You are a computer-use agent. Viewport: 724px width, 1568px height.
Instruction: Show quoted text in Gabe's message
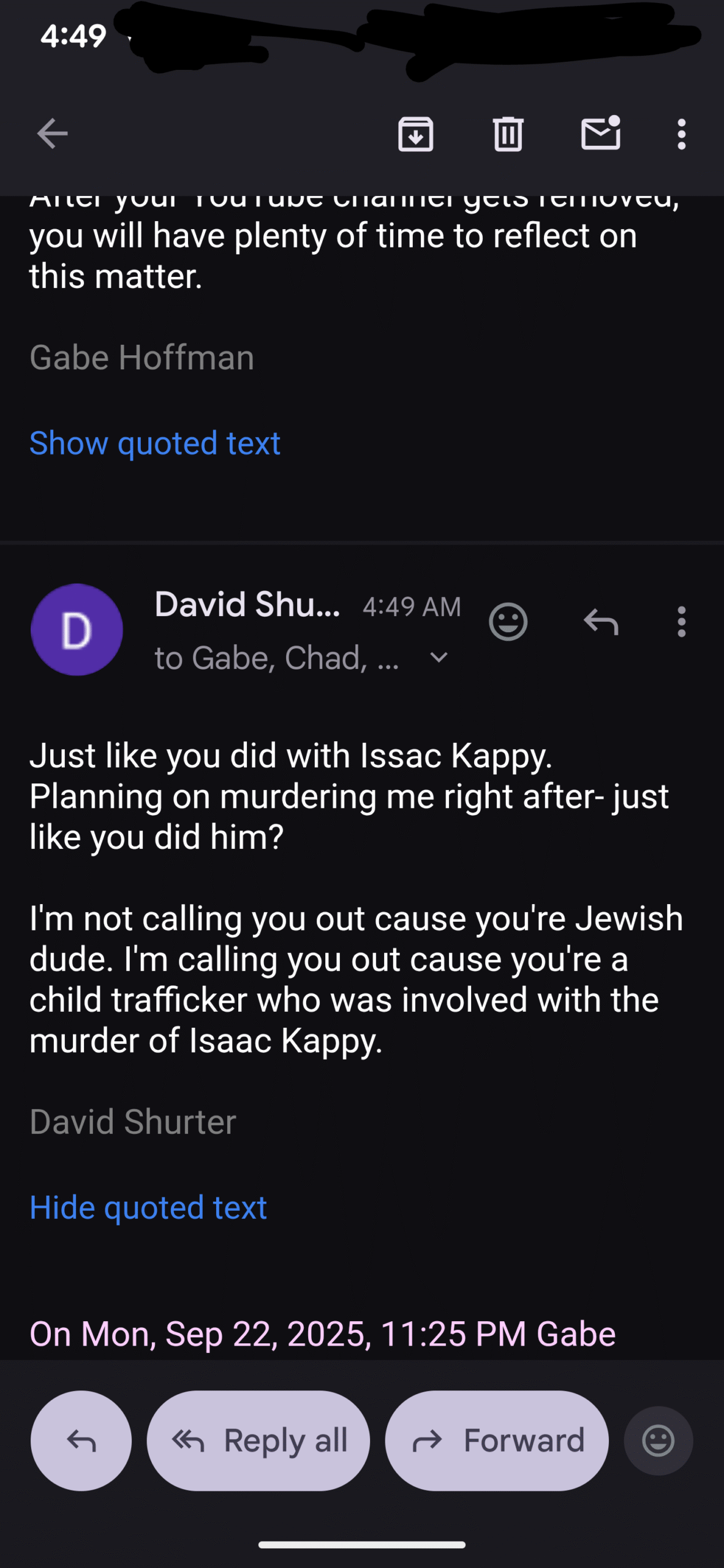tap(155, 443)
